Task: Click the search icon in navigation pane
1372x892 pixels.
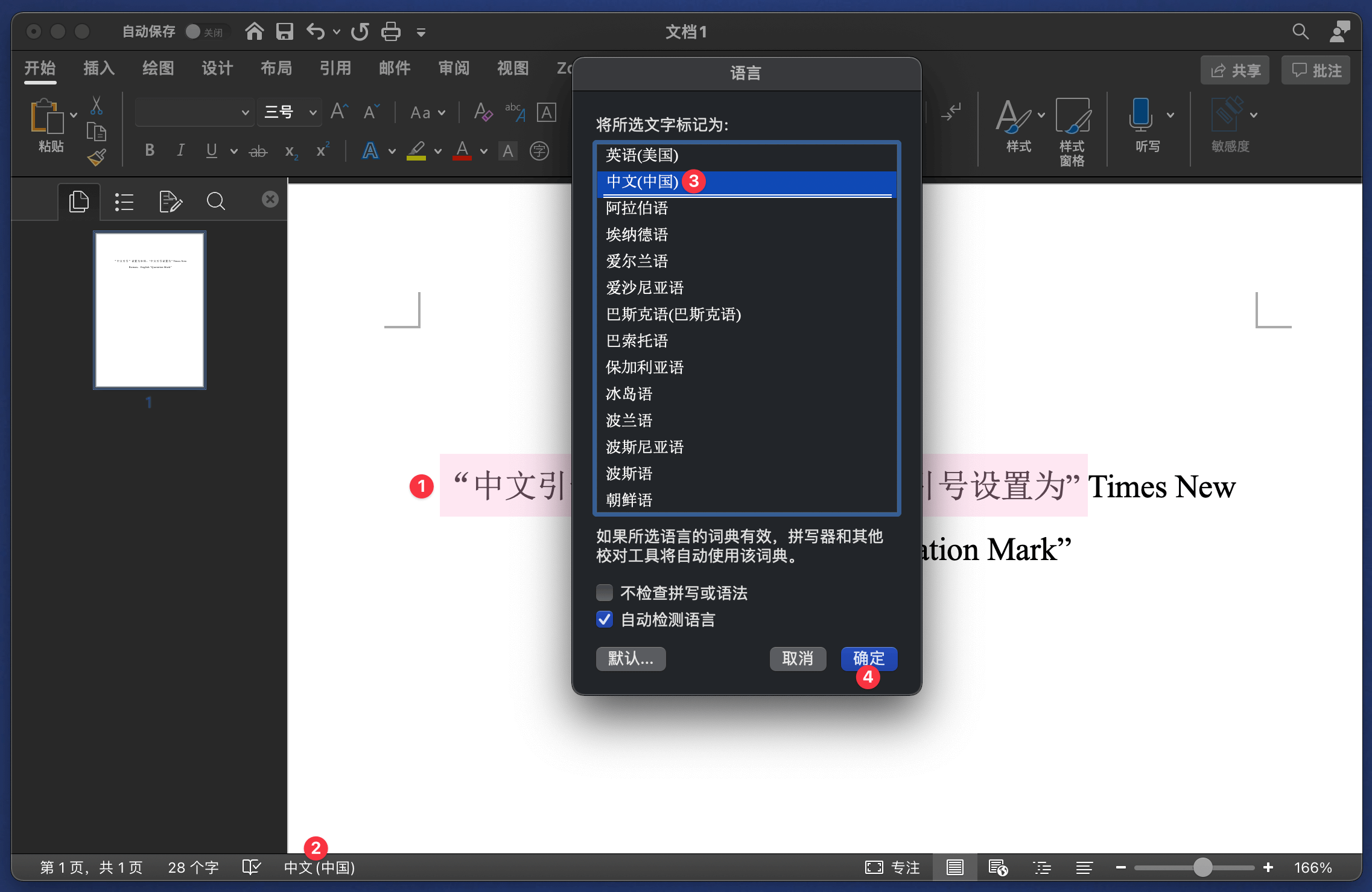Action: coord(216,202)
